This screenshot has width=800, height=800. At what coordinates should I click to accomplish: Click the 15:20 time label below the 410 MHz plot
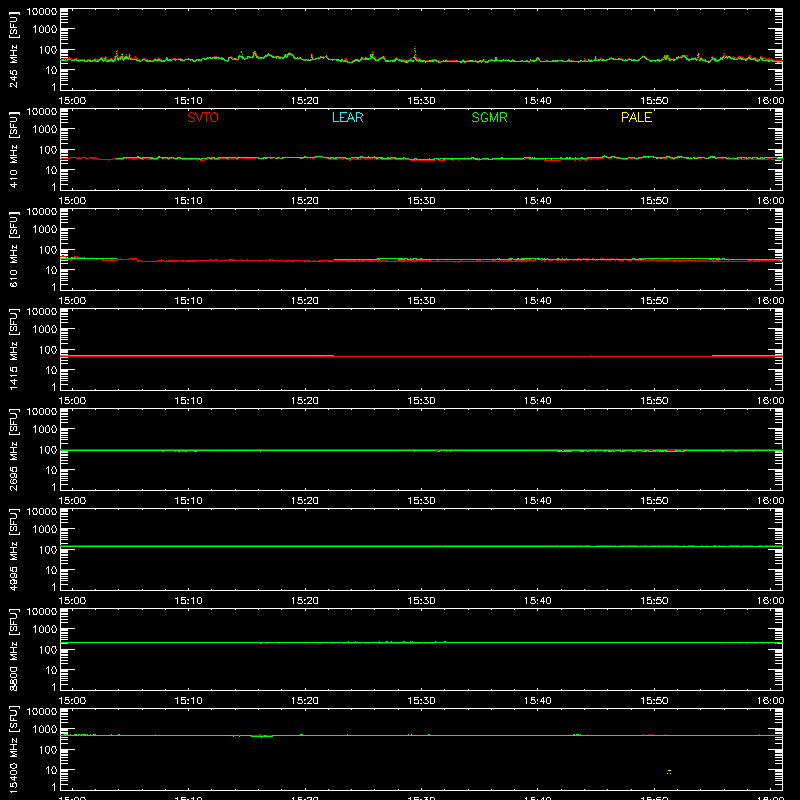(x=305, y=201)
